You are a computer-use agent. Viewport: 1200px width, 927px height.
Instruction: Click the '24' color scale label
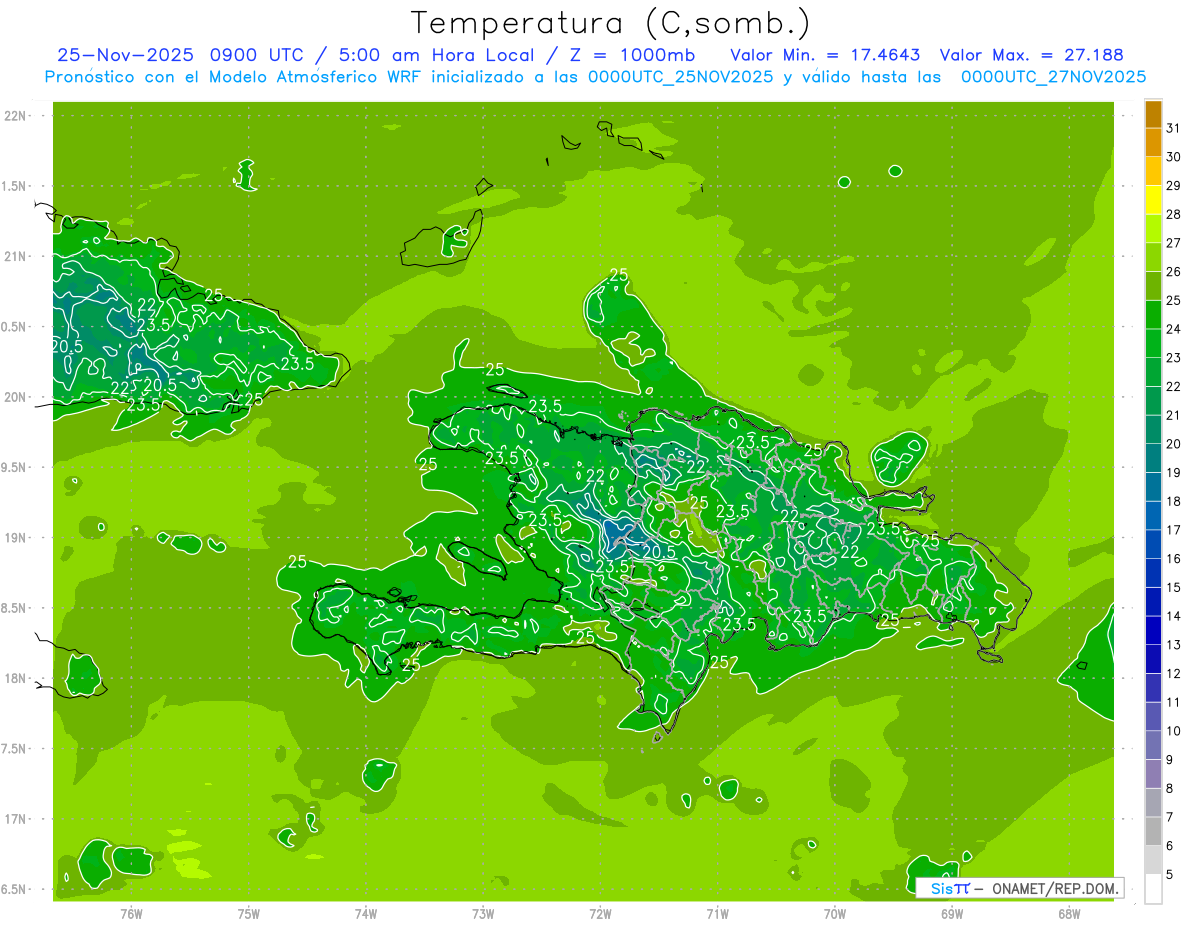pyautogui.click(x=1174, y=329)
